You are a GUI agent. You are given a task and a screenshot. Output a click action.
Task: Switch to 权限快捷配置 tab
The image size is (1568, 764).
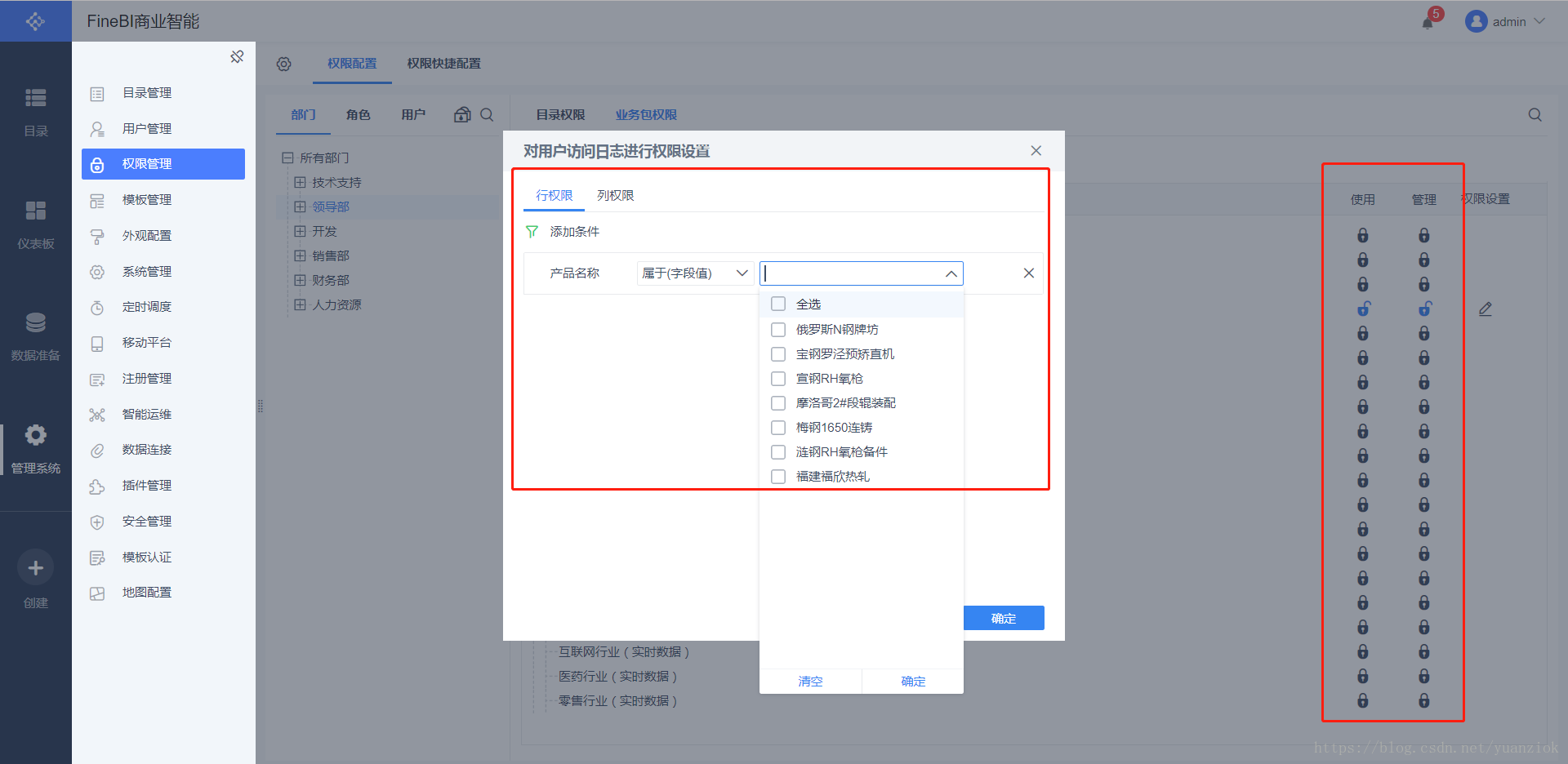tap(443, 64)
